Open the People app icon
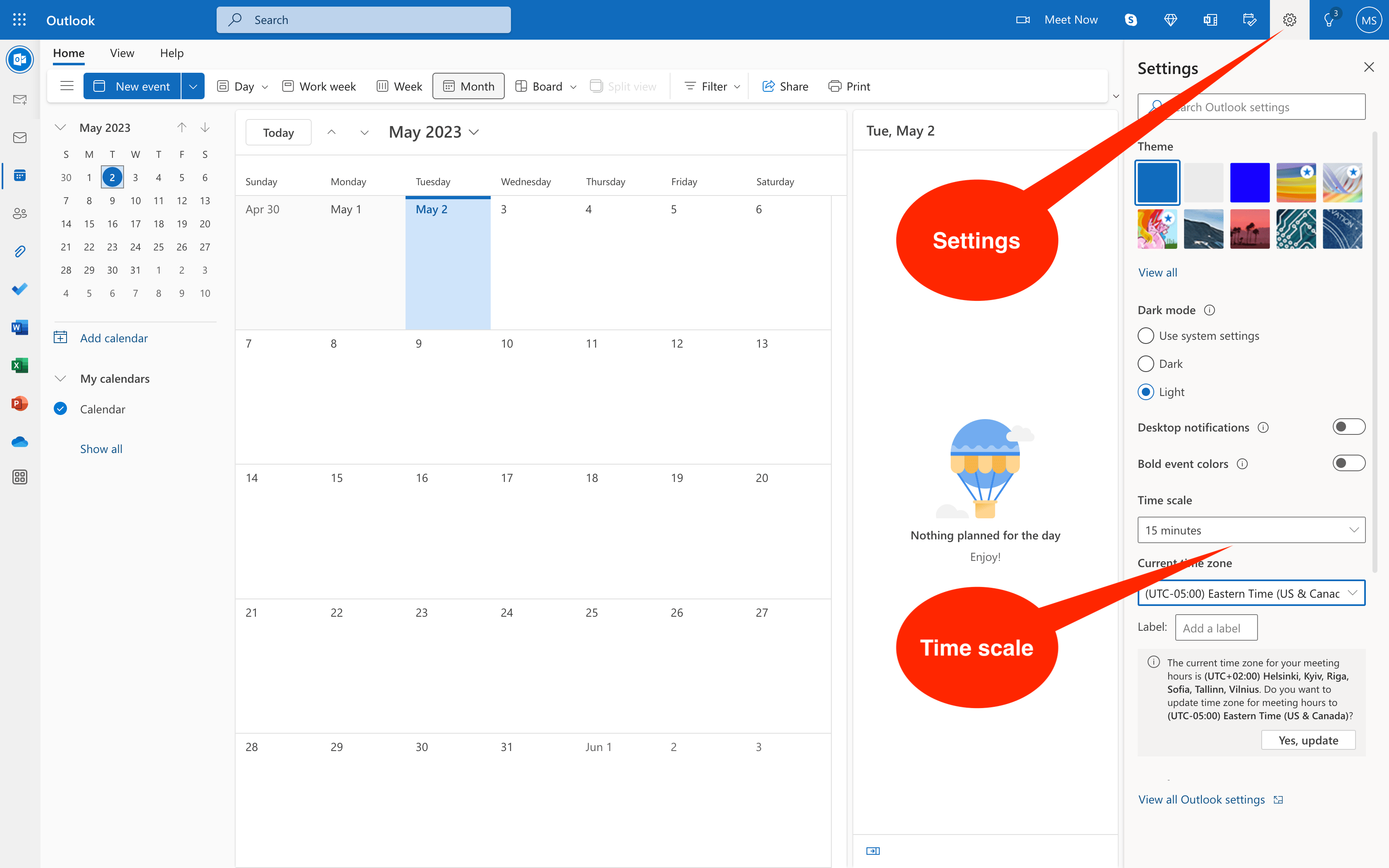The height and width of the screenshot is (868, 1389). 19,213
